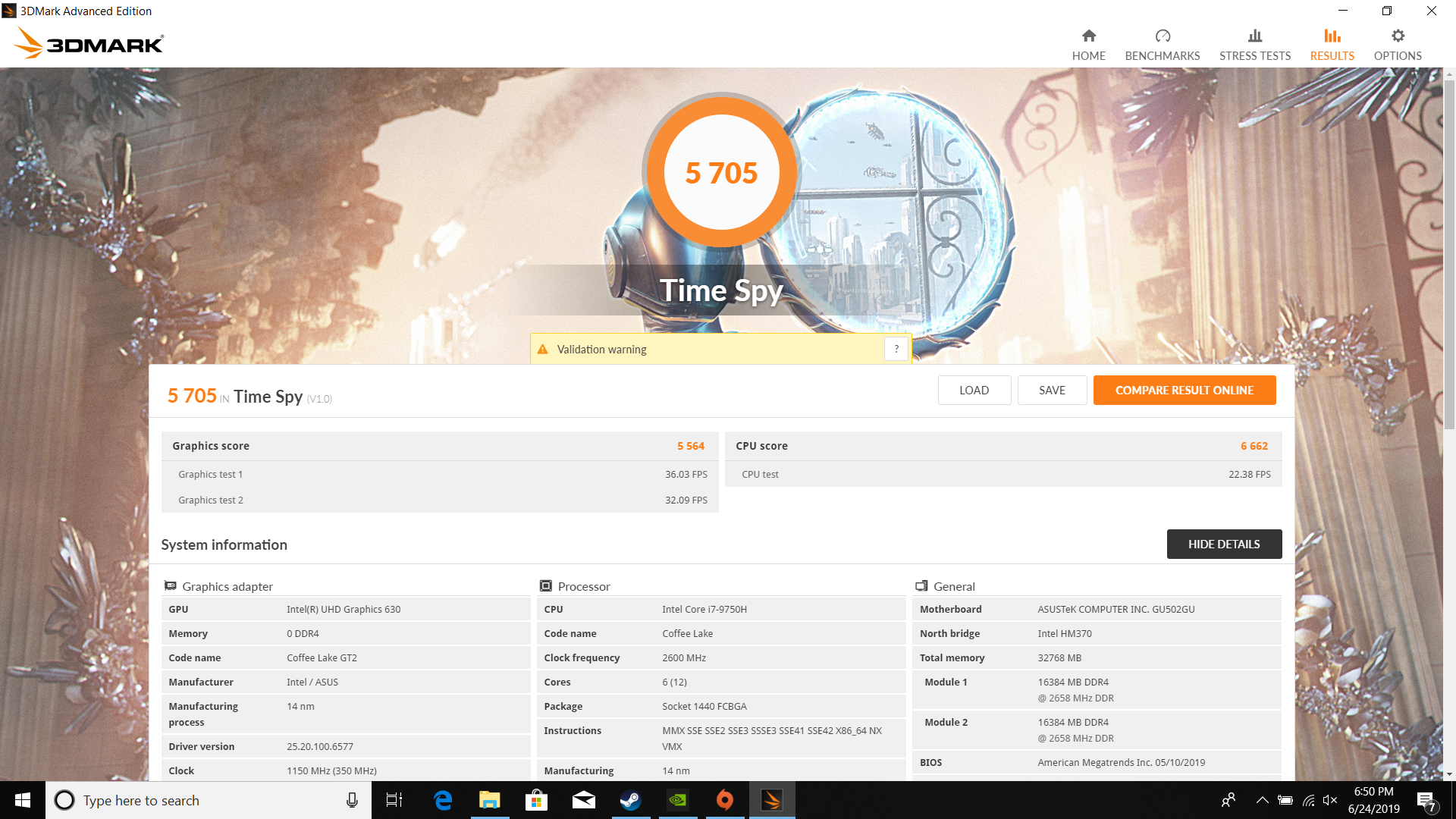Switch to STRESS TESTS tab

pyautogui.click(x=1254, y=45)
